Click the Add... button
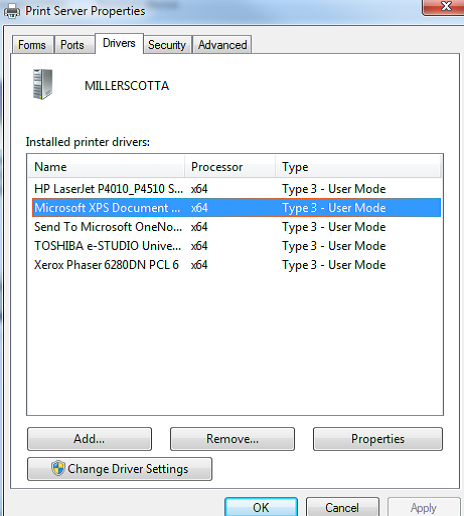Image resolution: width=464 pixels, height=516 pixels. tap(89, 439)
